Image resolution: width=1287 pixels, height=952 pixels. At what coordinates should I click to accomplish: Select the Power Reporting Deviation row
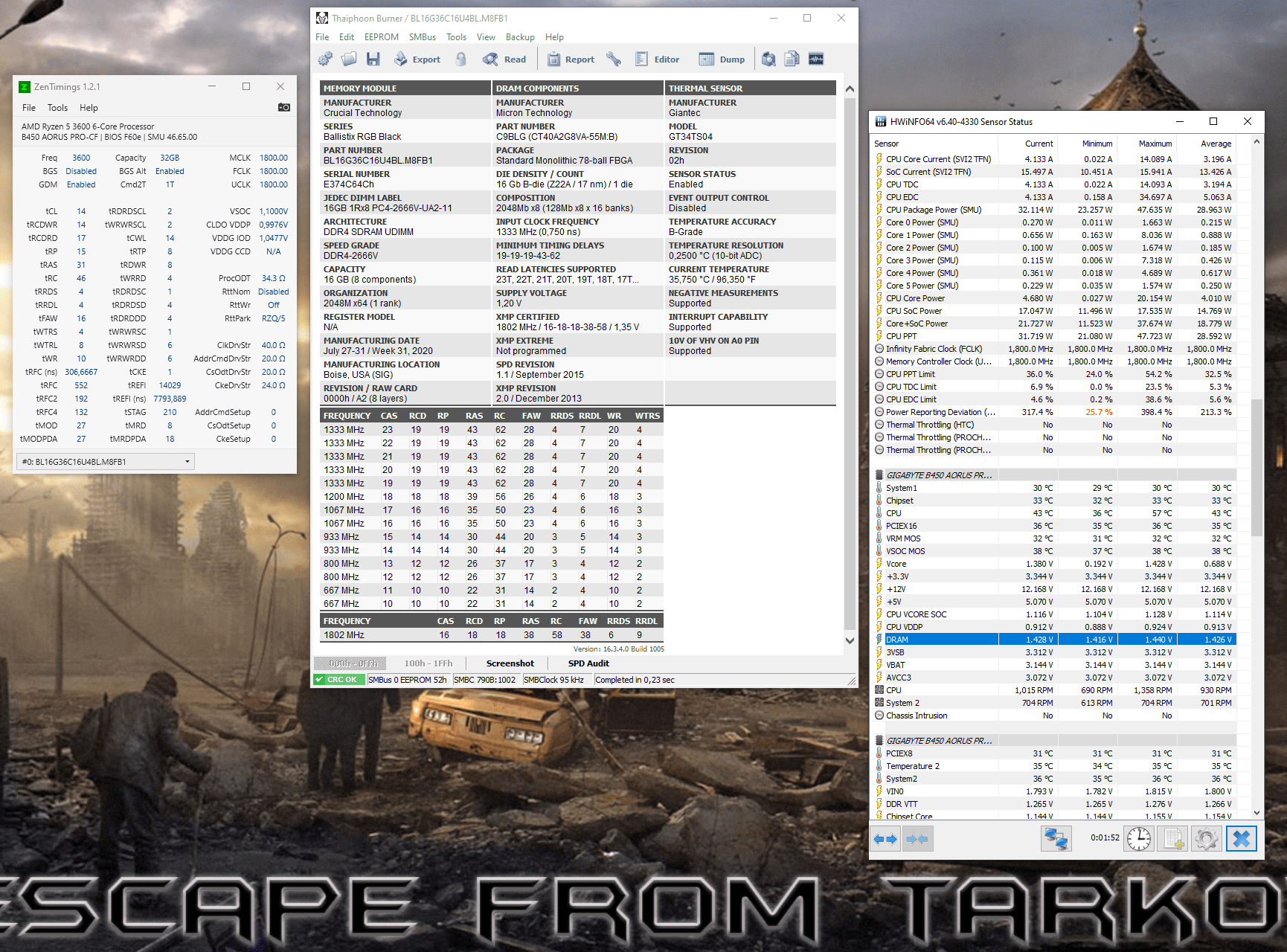[x=1054, y=412]
